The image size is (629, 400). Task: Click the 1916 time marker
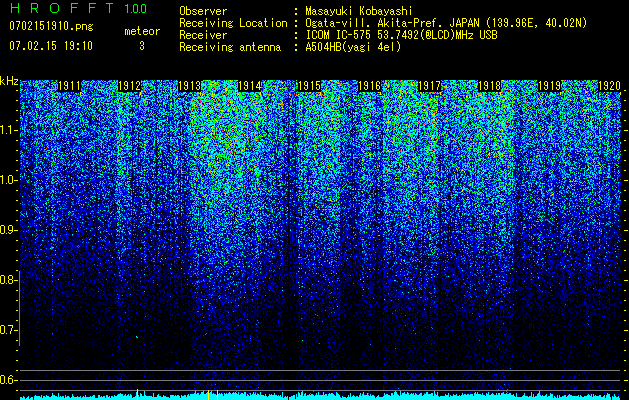[369, 86]
